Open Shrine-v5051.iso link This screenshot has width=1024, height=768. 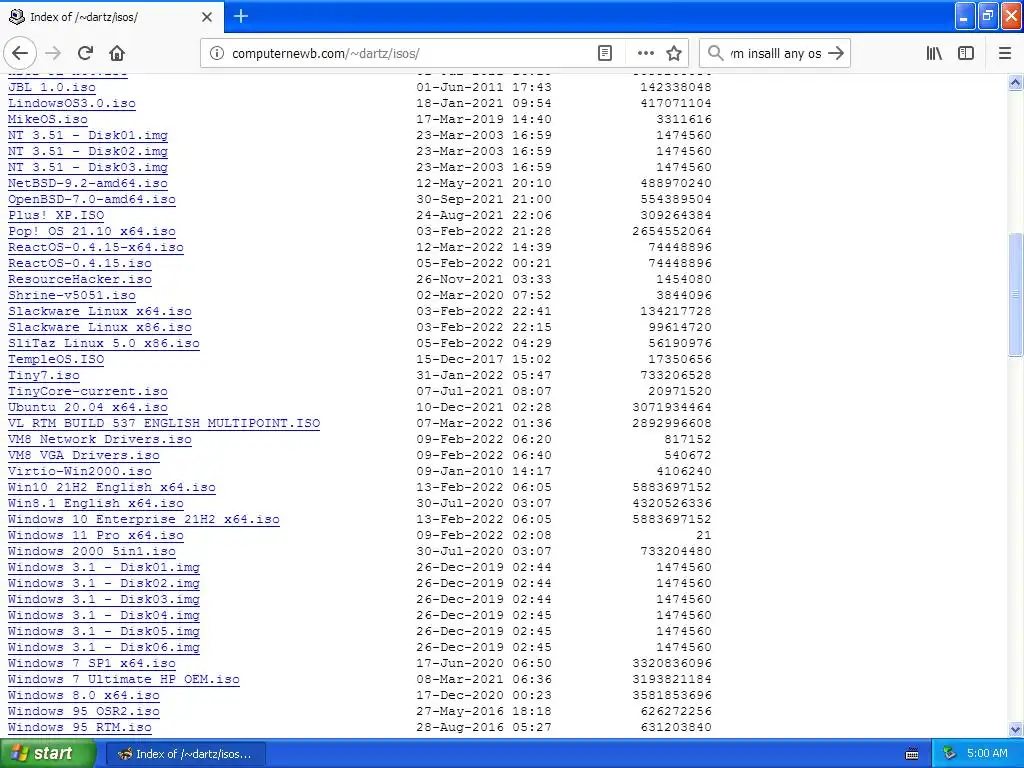pos(72,295)
